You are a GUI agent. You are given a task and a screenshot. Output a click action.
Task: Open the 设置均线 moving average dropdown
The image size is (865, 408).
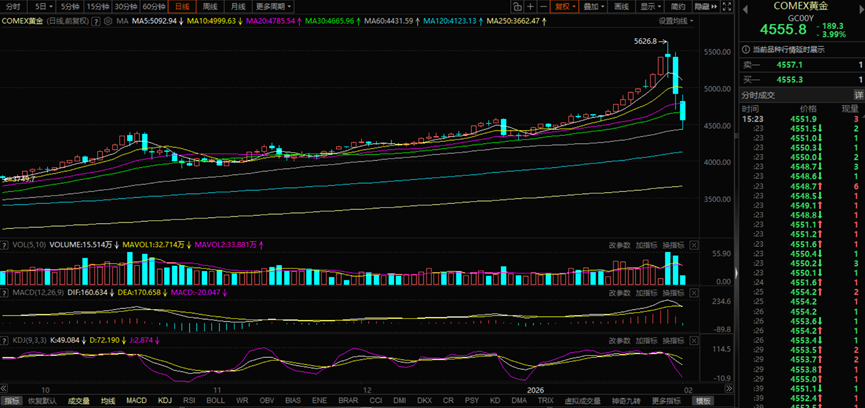tap(677, 20)
